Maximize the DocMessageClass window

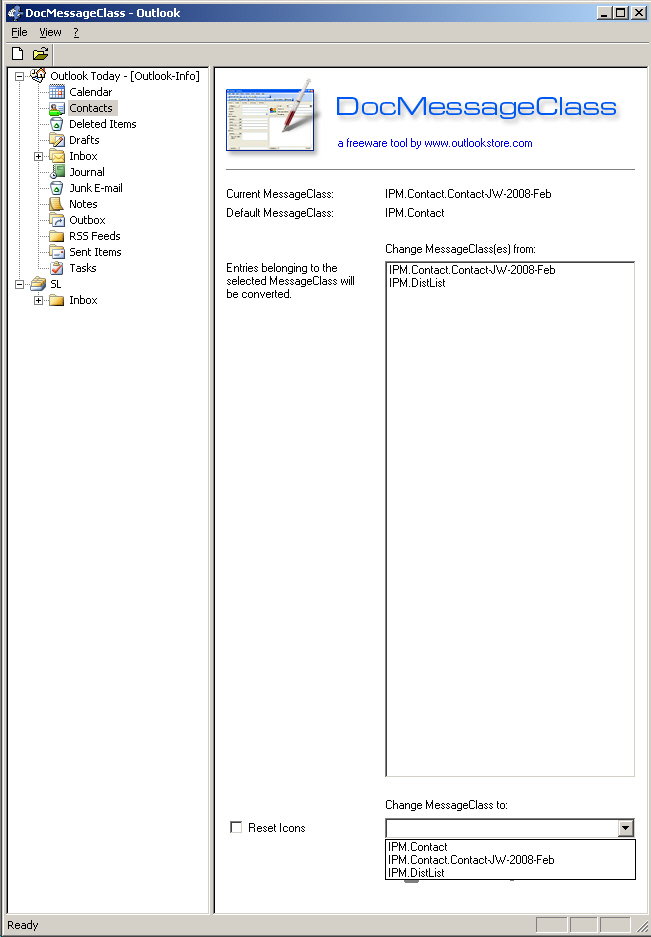[621, 13]
